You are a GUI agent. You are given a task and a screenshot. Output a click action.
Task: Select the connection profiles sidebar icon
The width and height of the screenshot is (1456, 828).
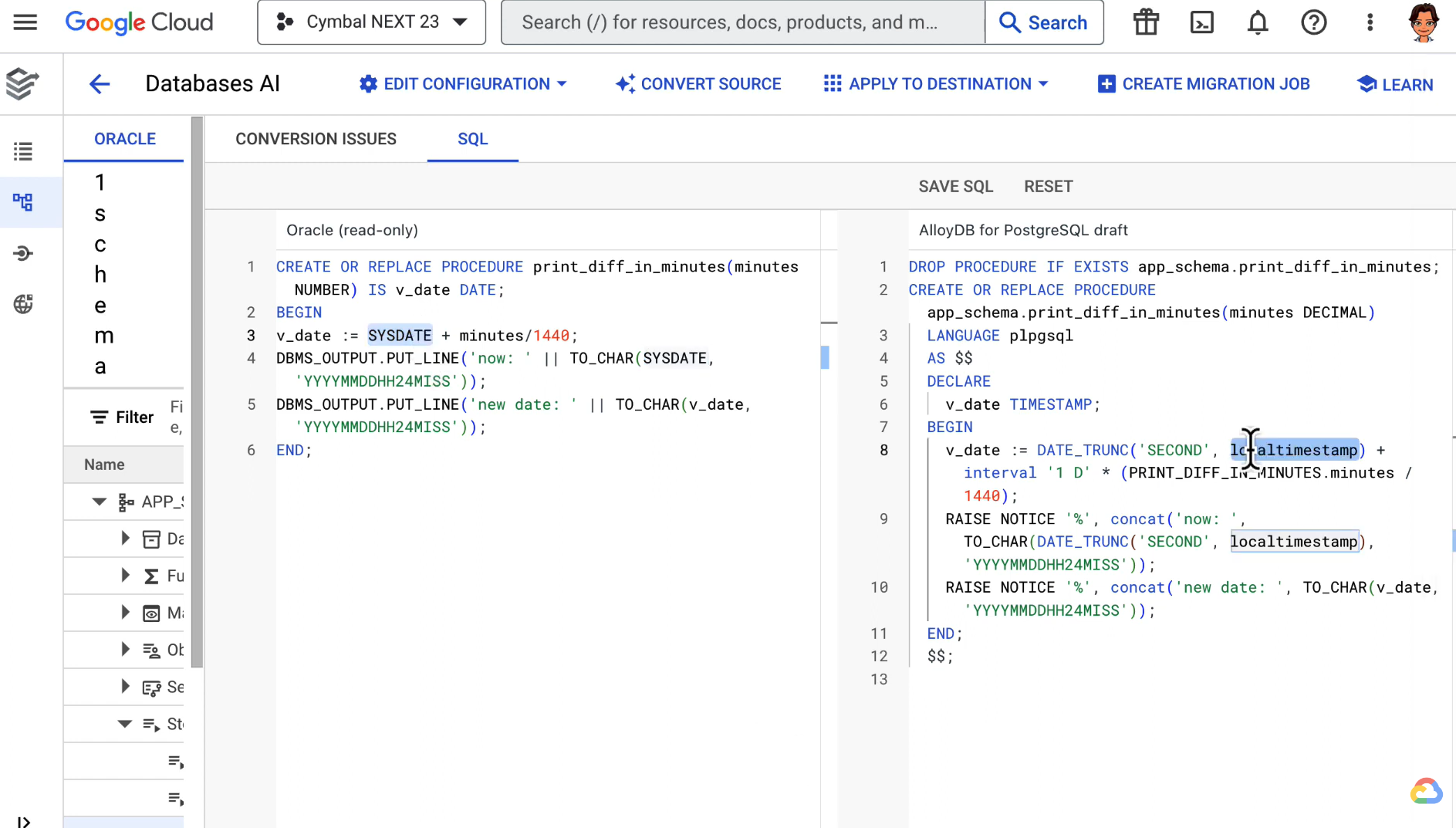(23, 253)
